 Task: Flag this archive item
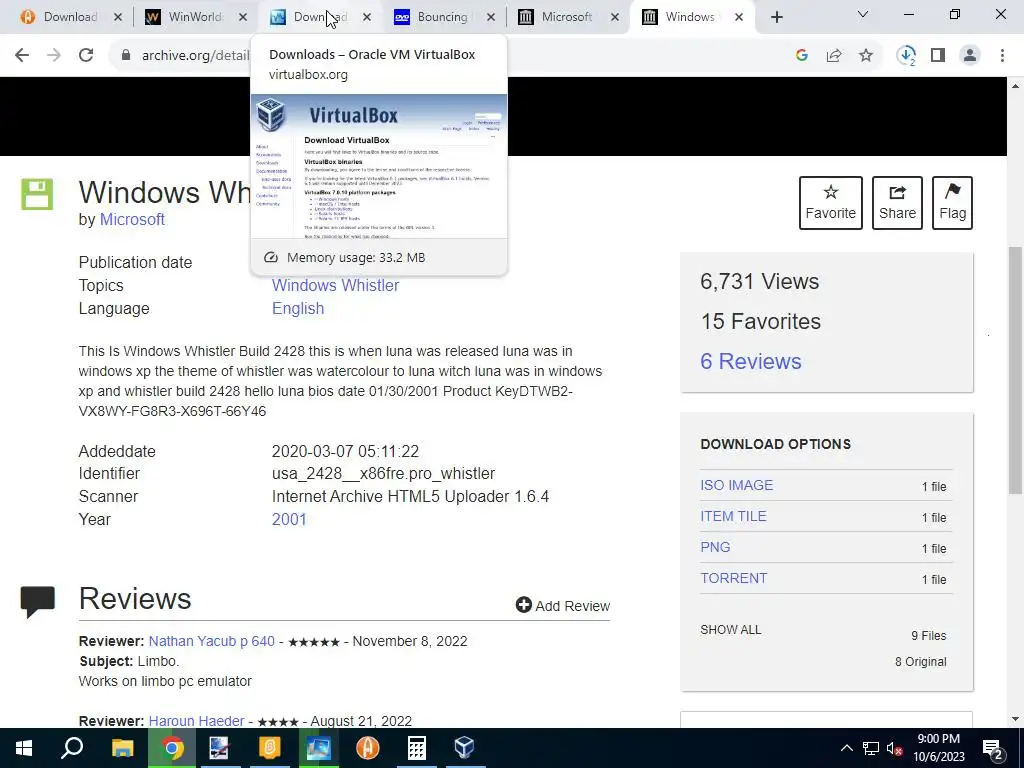[952, 202]
